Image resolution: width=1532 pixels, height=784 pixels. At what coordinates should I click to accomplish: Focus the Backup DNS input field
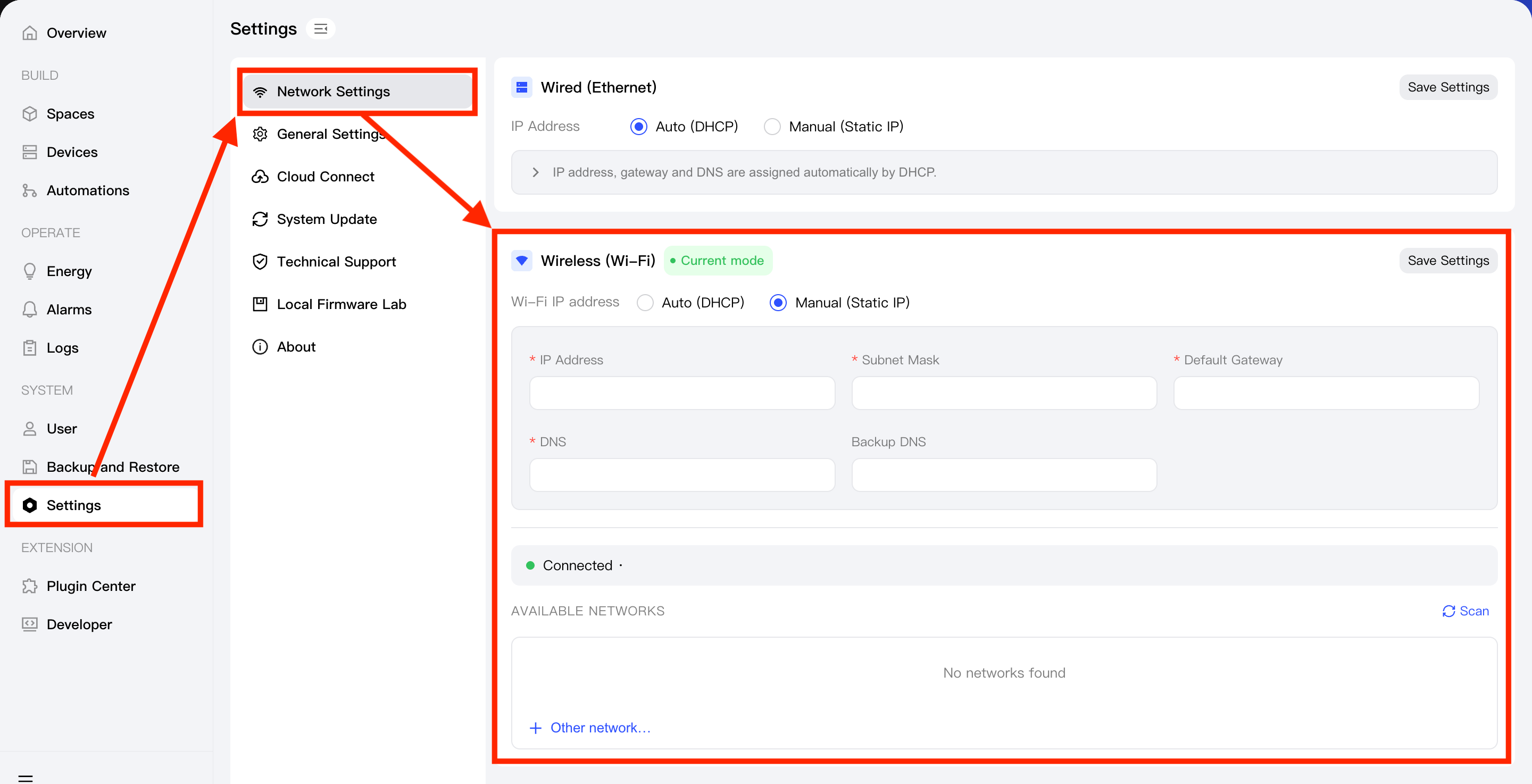[1004, 476]
